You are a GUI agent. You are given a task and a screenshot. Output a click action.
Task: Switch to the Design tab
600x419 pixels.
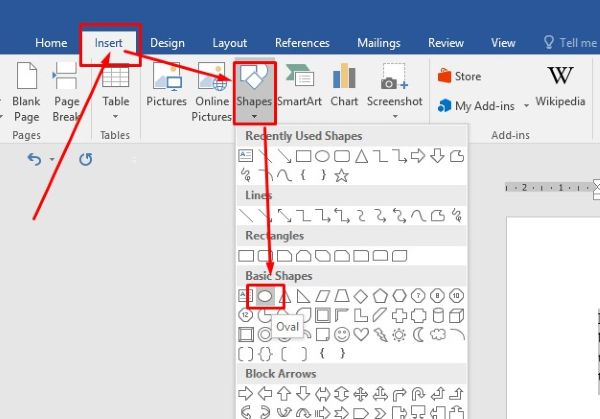coord(167,43)
